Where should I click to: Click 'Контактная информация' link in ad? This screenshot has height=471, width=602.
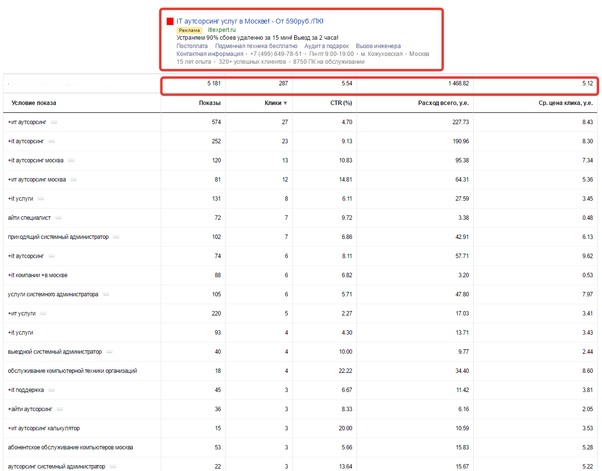click(210, 54)
